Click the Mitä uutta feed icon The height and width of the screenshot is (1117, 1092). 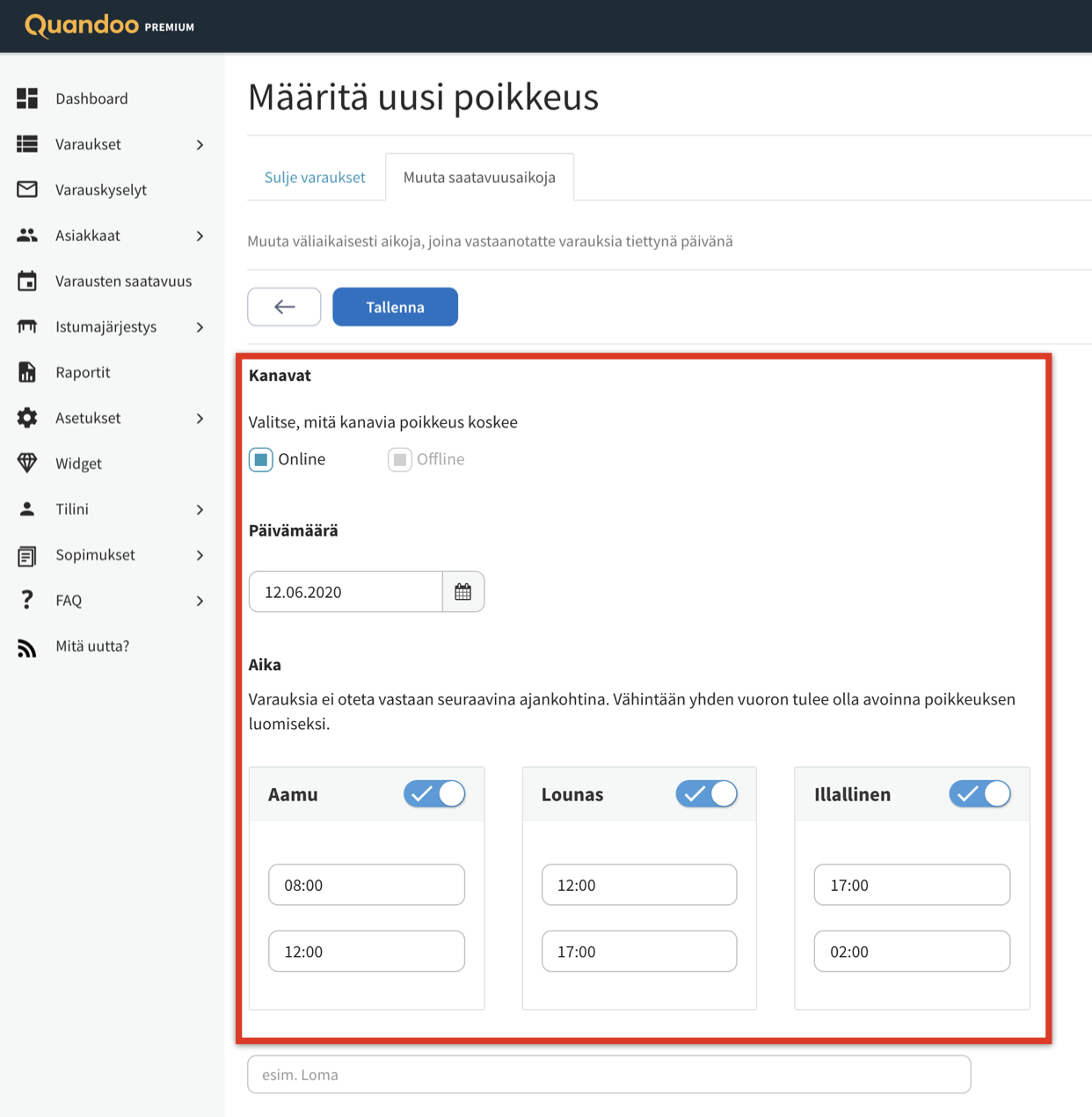pyautogui.click(x=27, y=648)
